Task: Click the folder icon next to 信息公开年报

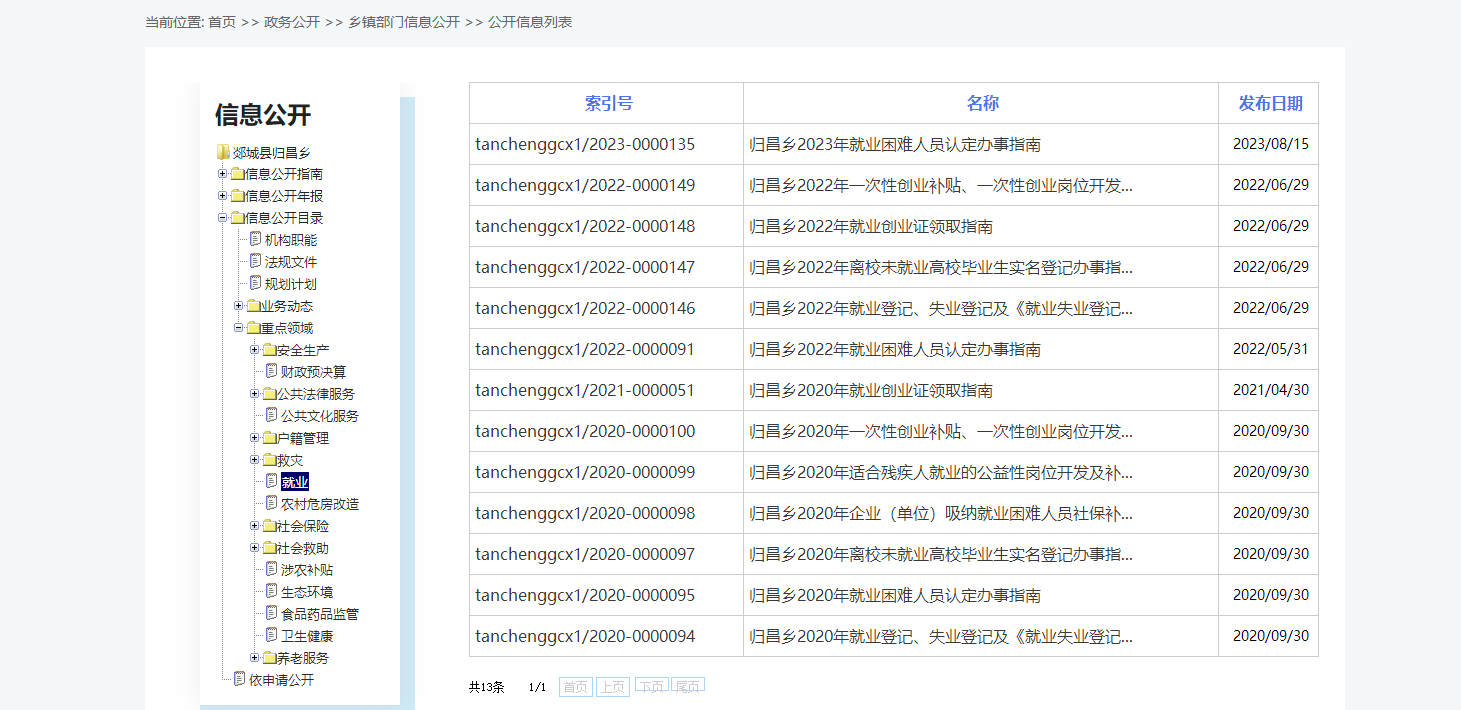Action: click(x=237, y=196)
